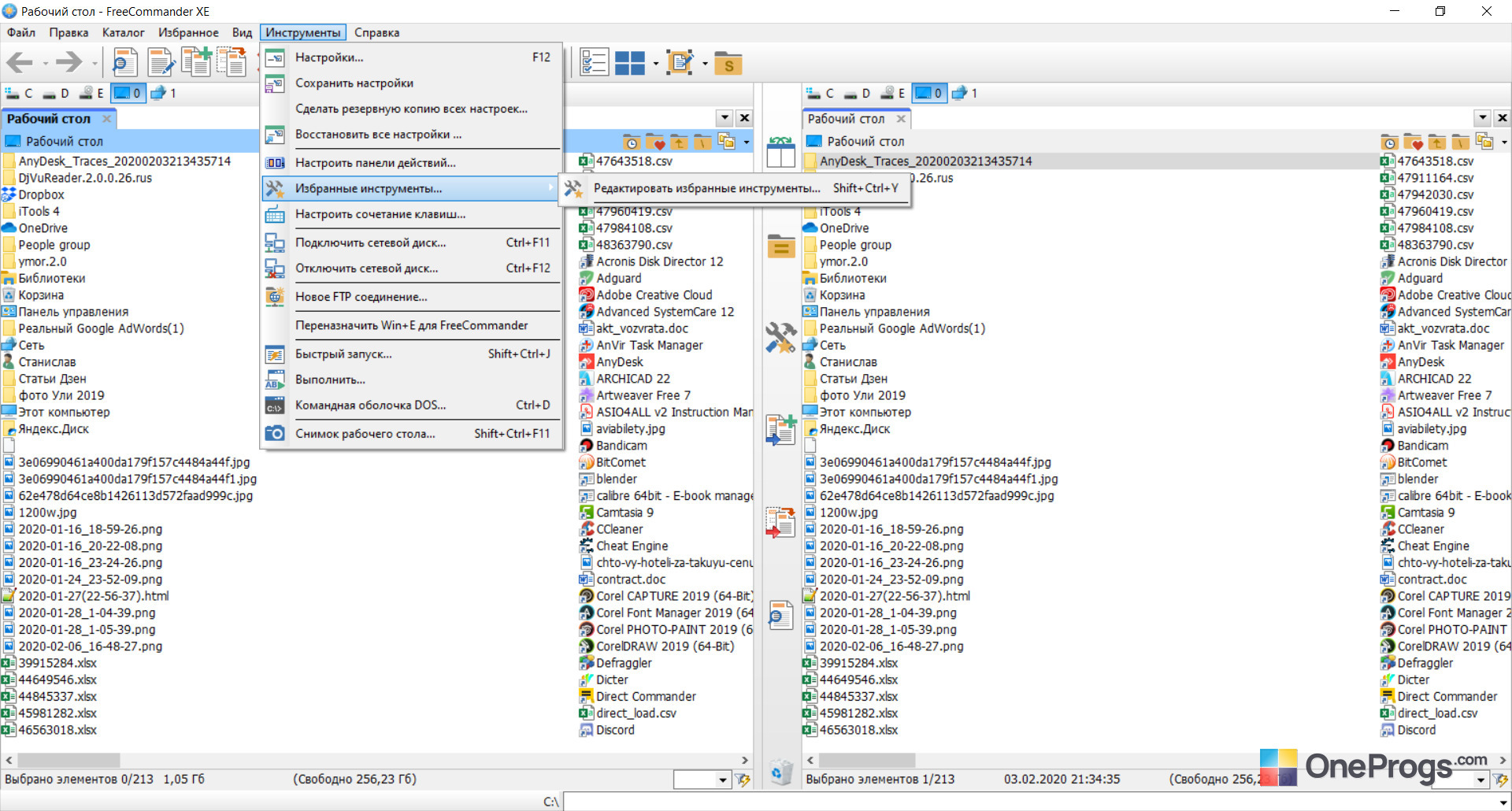Click view file icon in middle bar
The height and width of the screenshot is (811, 1512).
(x=780, y=616)
